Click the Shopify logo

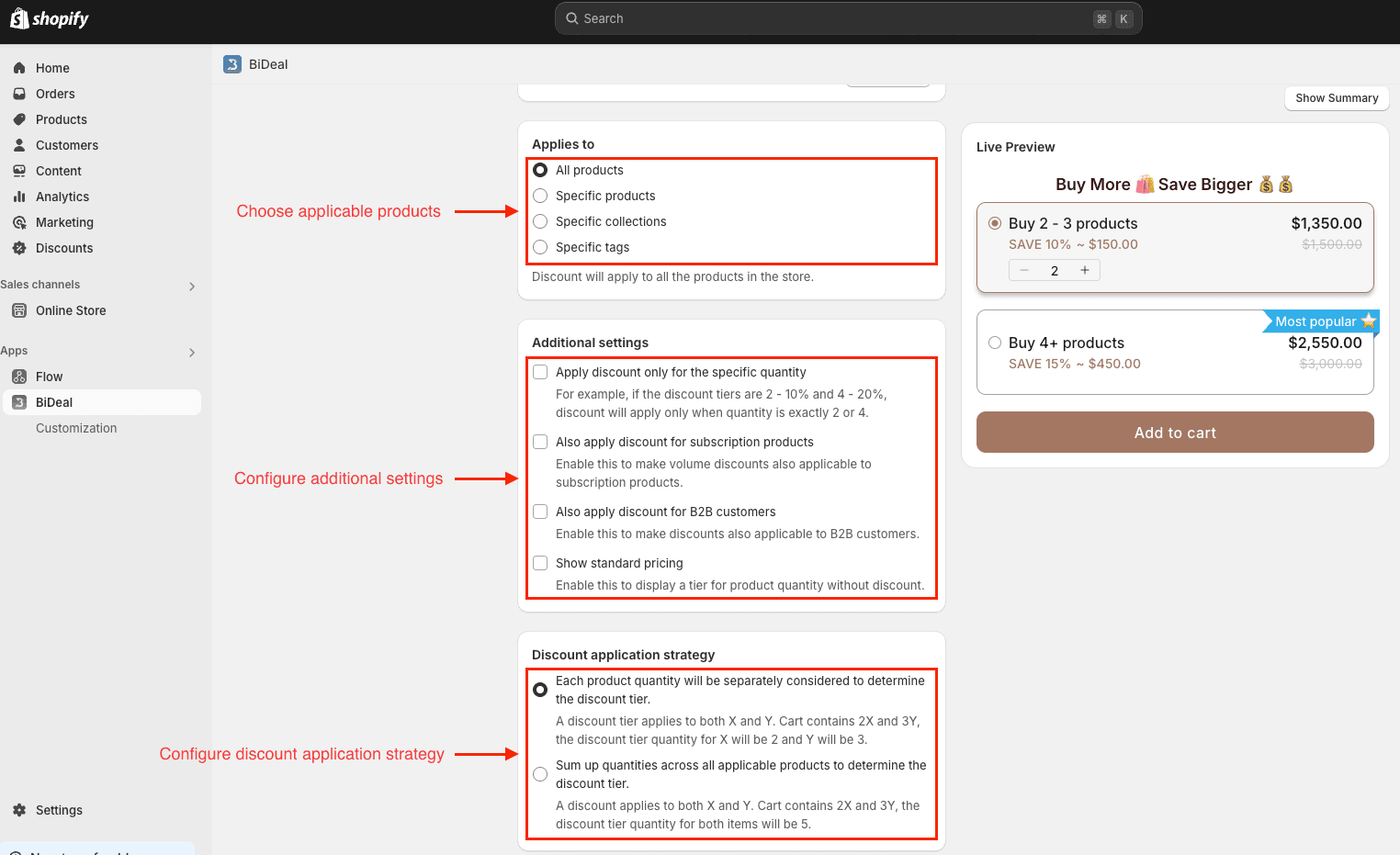[50, 18]
